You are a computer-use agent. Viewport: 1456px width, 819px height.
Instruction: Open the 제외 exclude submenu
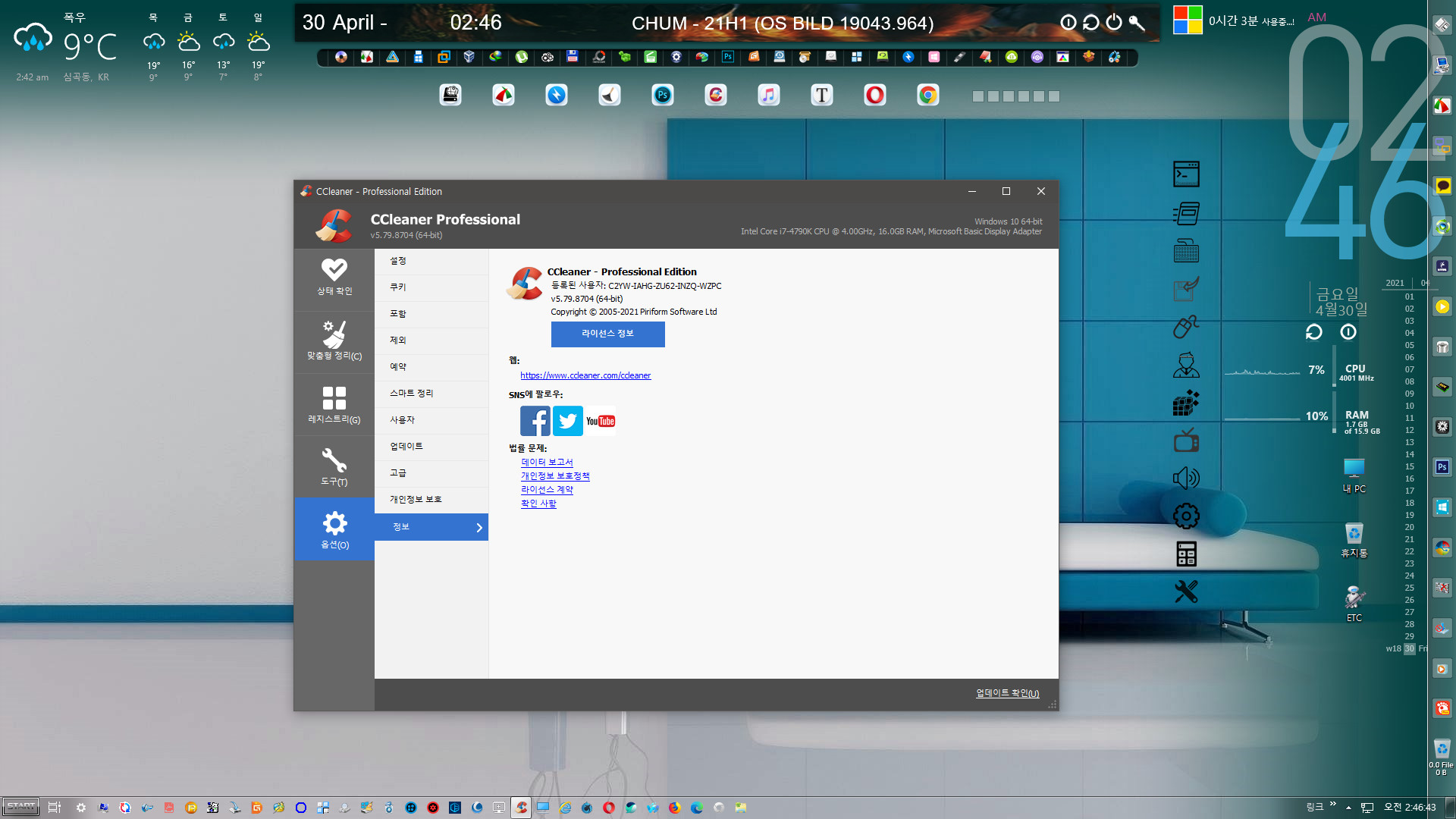click(x=431, y=340)
